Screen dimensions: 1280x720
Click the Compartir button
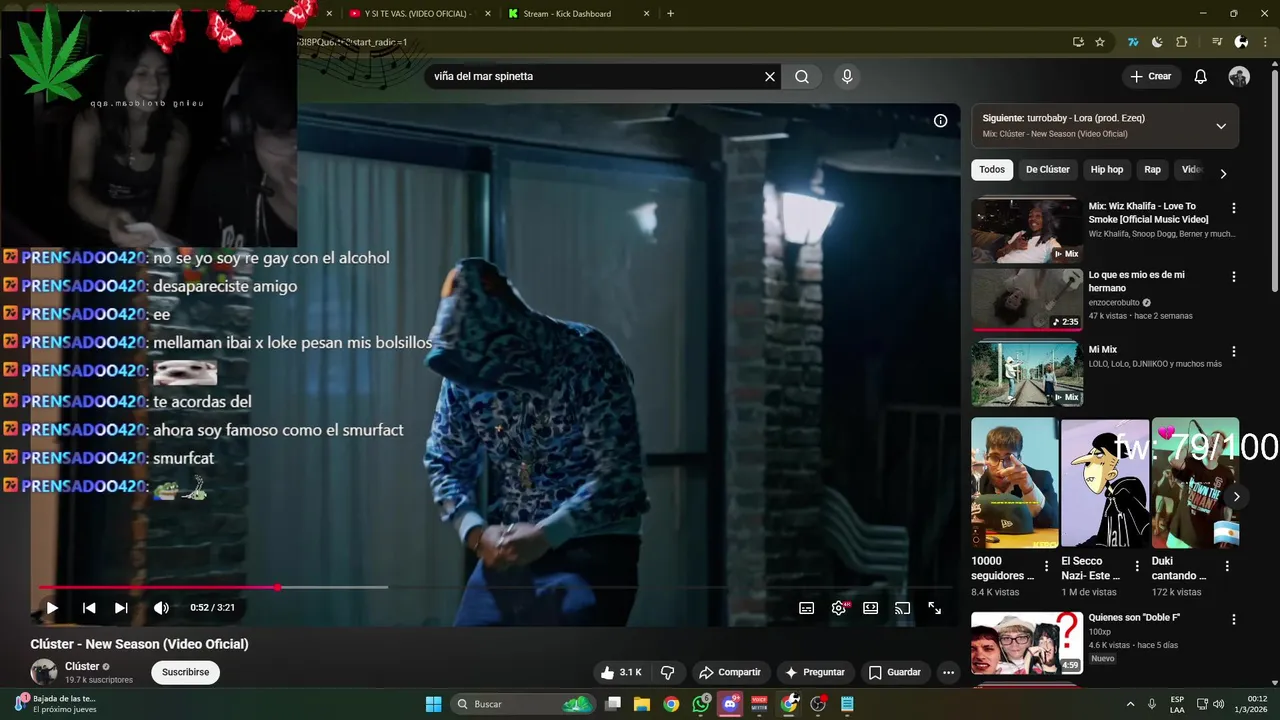(x=730, y=672)
